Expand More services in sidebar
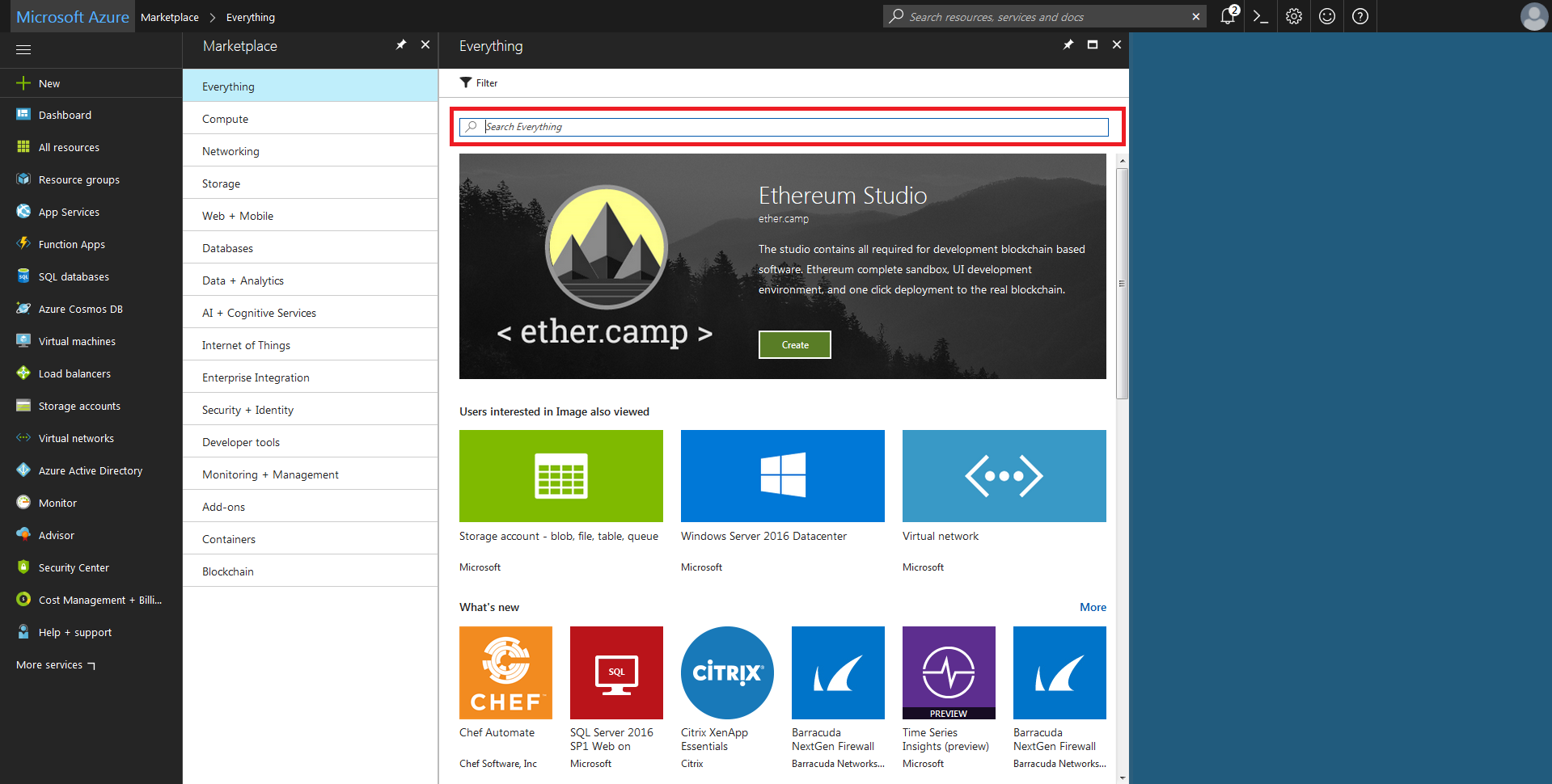1552x784 pixels. pyautogui.click(x=55, y=664)
